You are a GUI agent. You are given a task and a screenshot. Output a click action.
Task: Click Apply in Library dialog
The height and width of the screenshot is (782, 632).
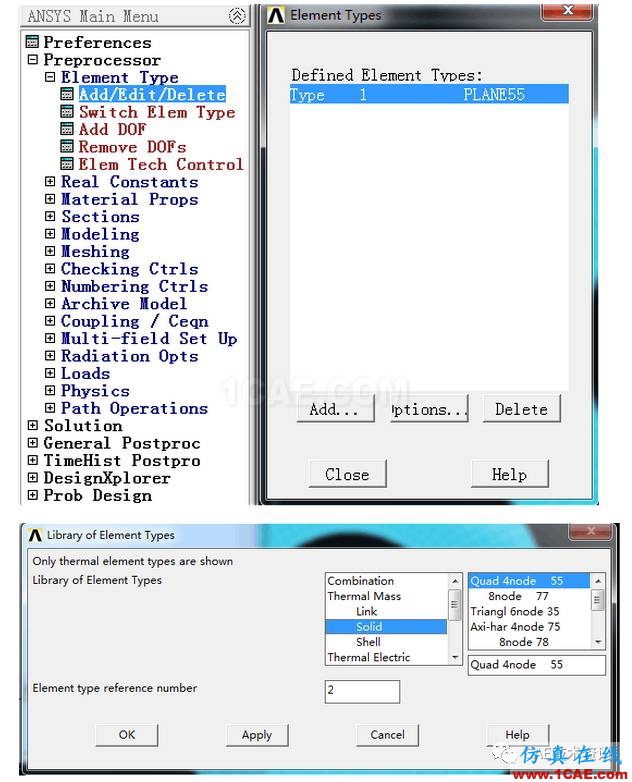pyautogui.click(x=257, y=735)
